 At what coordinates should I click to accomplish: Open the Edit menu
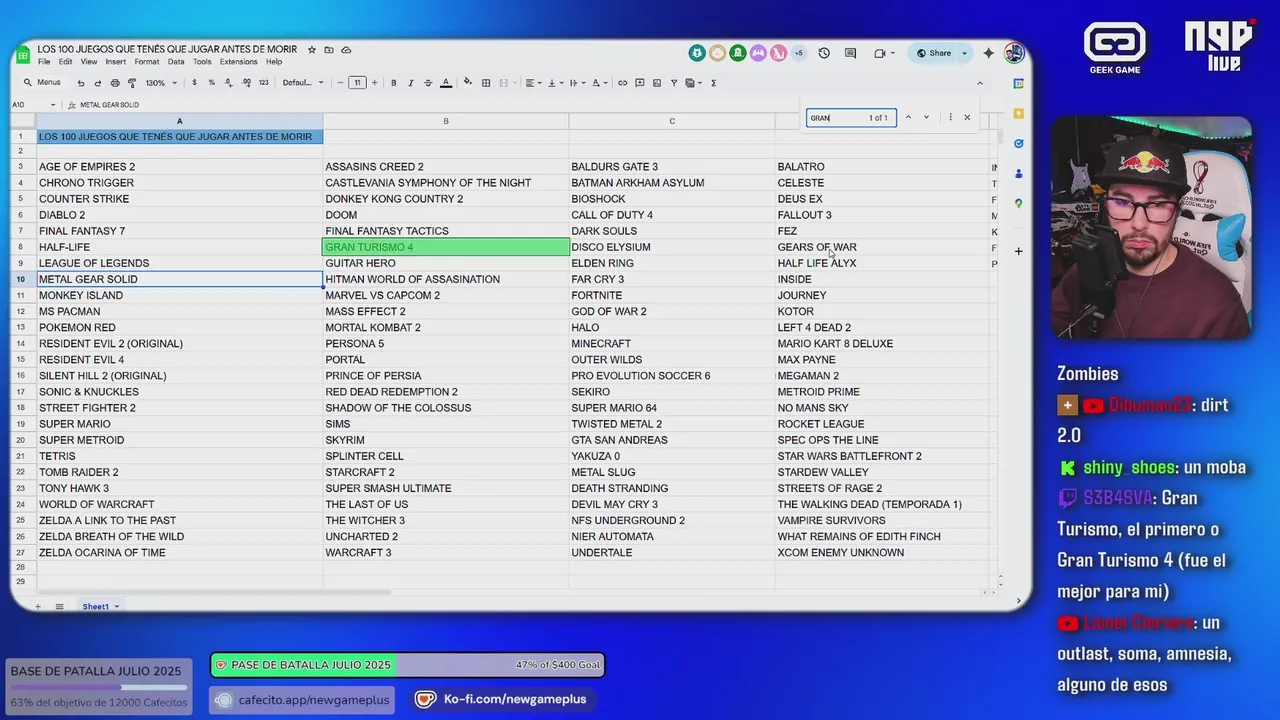(65, 62)
